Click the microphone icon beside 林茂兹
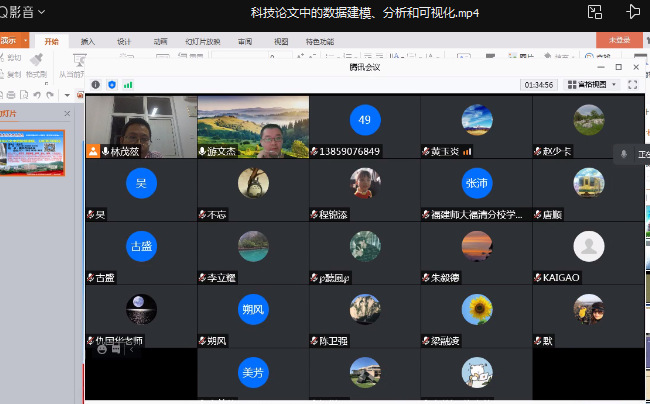 coord(104,152)
